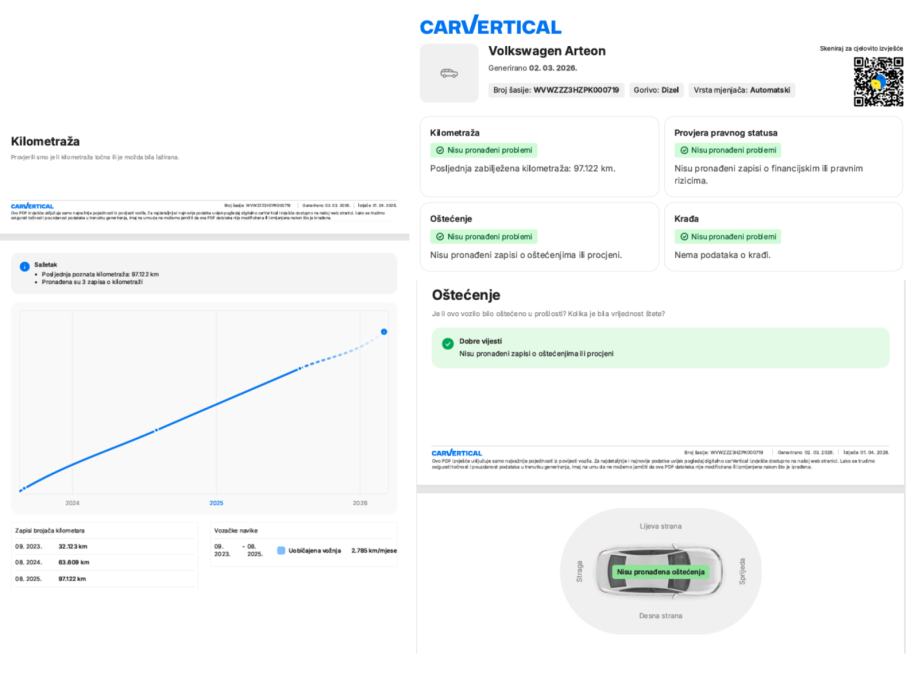This screenshot has width=919, height=678.
Task: Click the QR code for full report
Action: pyautogui.click(x=878, y=81)
